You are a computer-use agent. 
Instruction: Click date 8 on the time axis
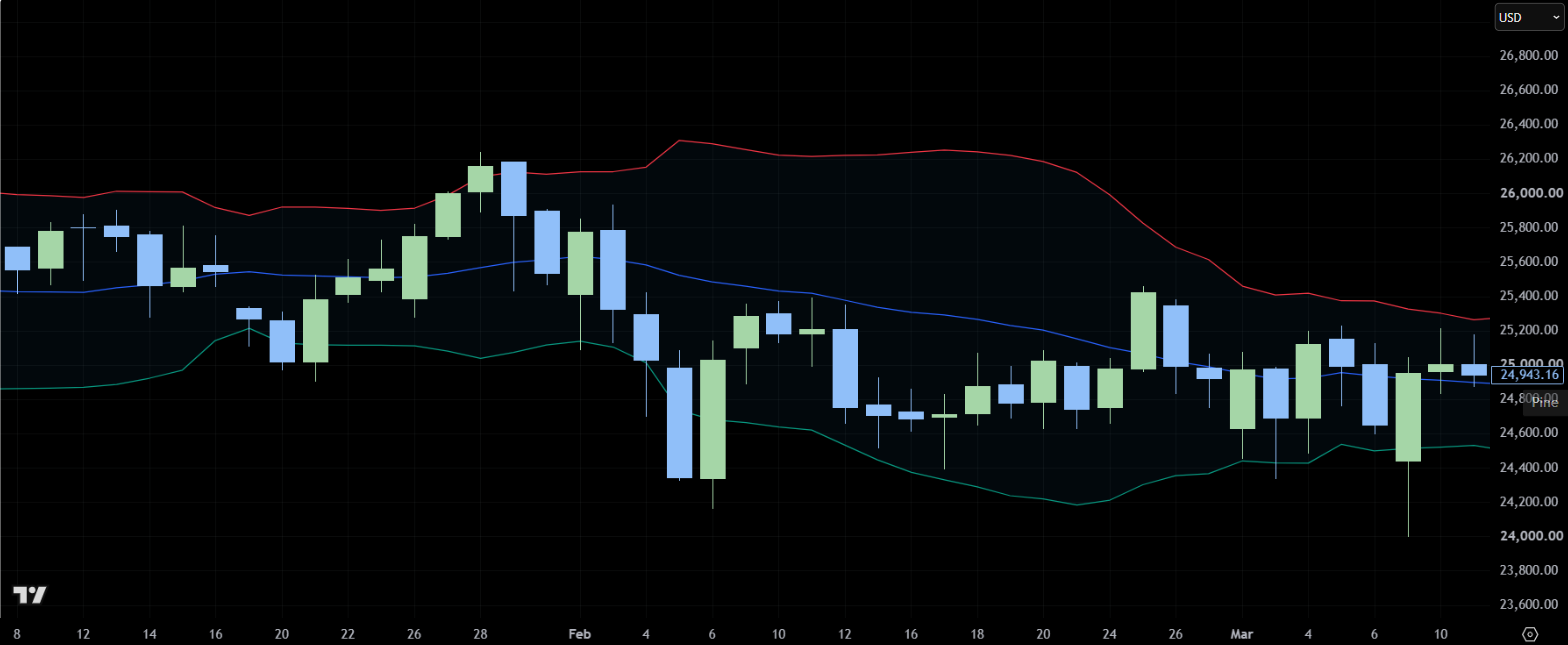point(16,634)
